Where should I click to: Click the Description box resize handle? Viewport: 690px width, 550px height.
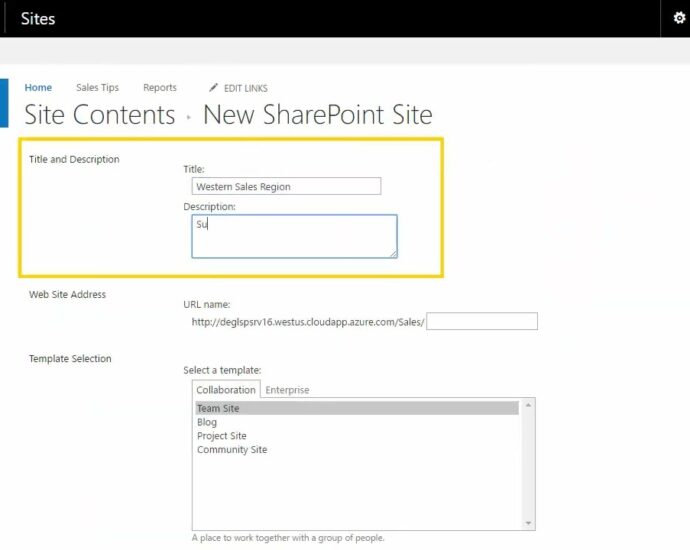(392, 253)
